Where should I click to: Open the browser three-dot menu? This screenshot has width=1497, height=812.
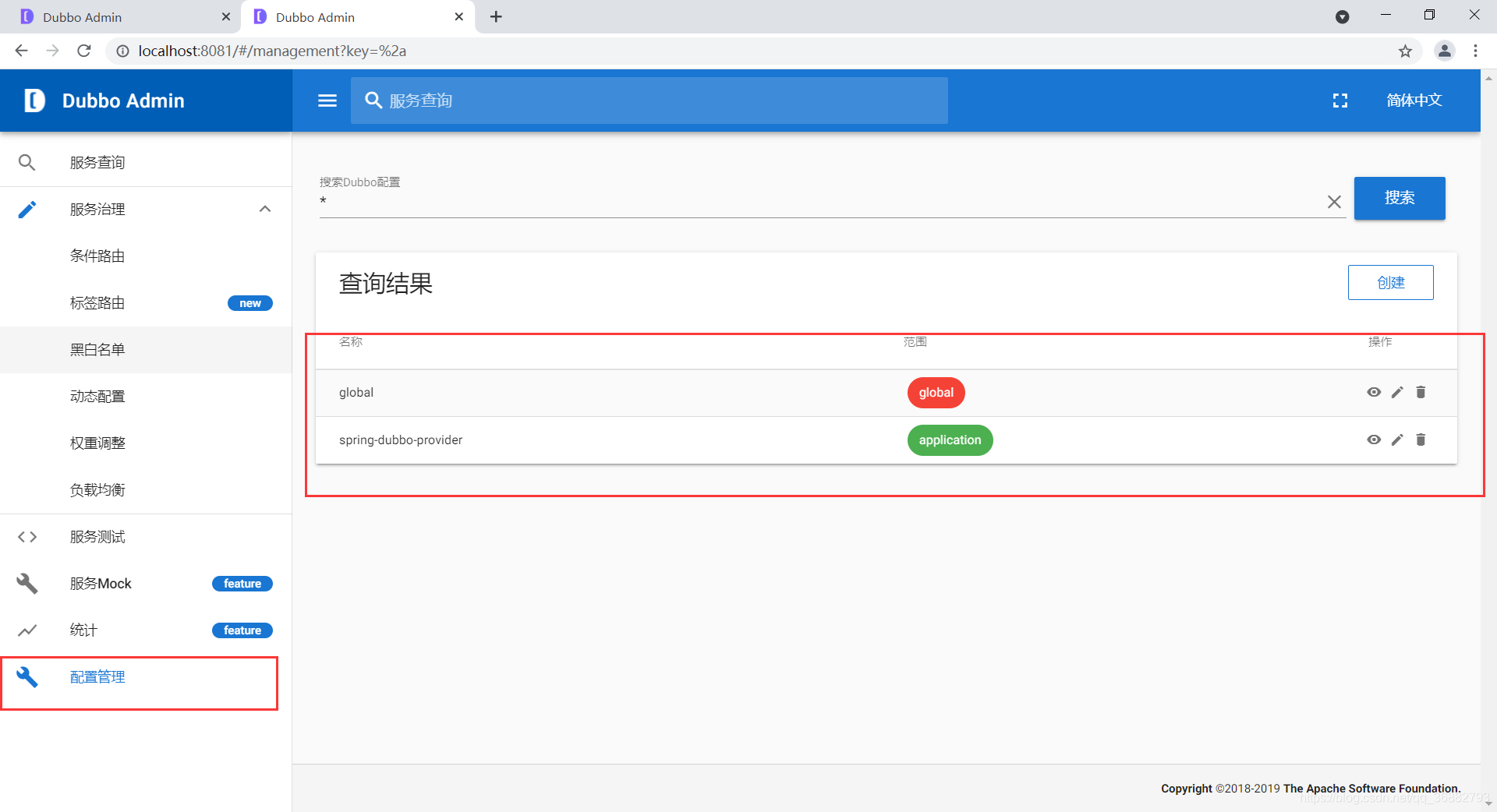pos(1475,51)
